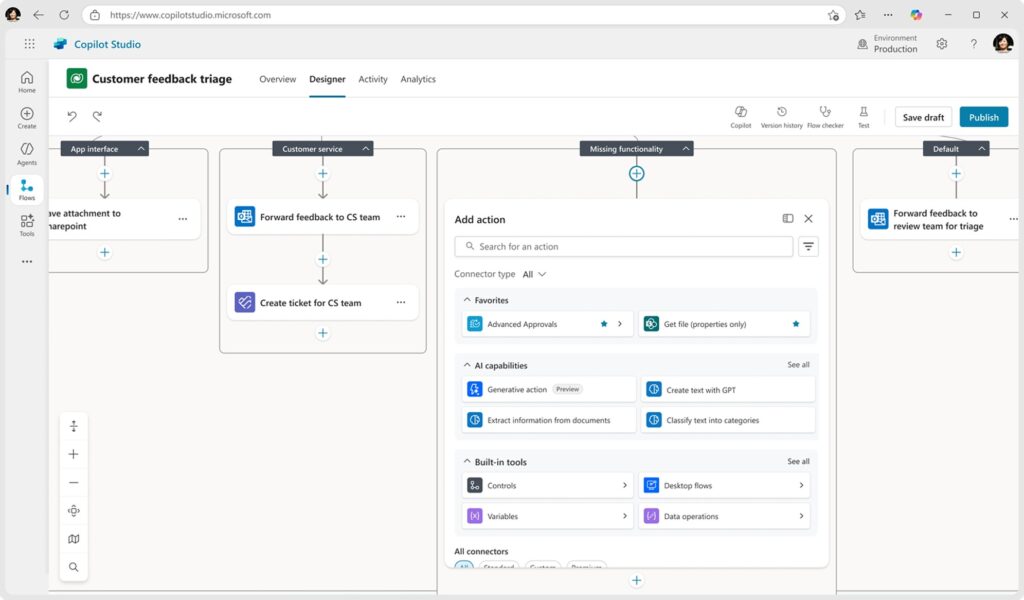
Task: Switch to the Overview tab
Action: 277,79
